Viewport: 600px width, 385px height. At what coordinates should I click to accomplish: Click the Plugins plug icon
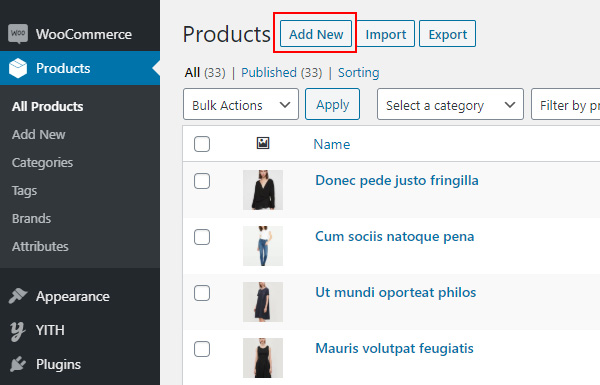18,364
